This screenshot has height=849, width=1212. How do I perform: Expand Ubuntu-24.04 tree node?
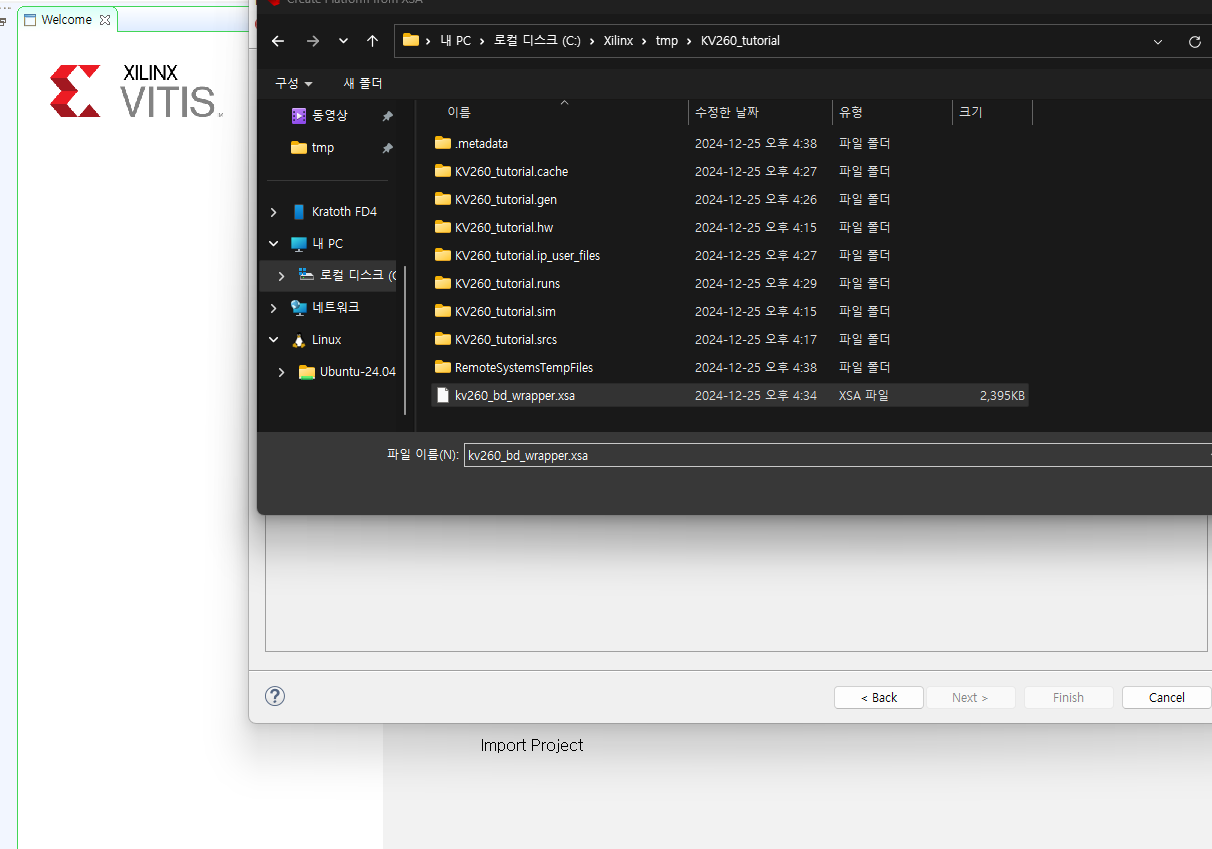[x=281, y=372]
